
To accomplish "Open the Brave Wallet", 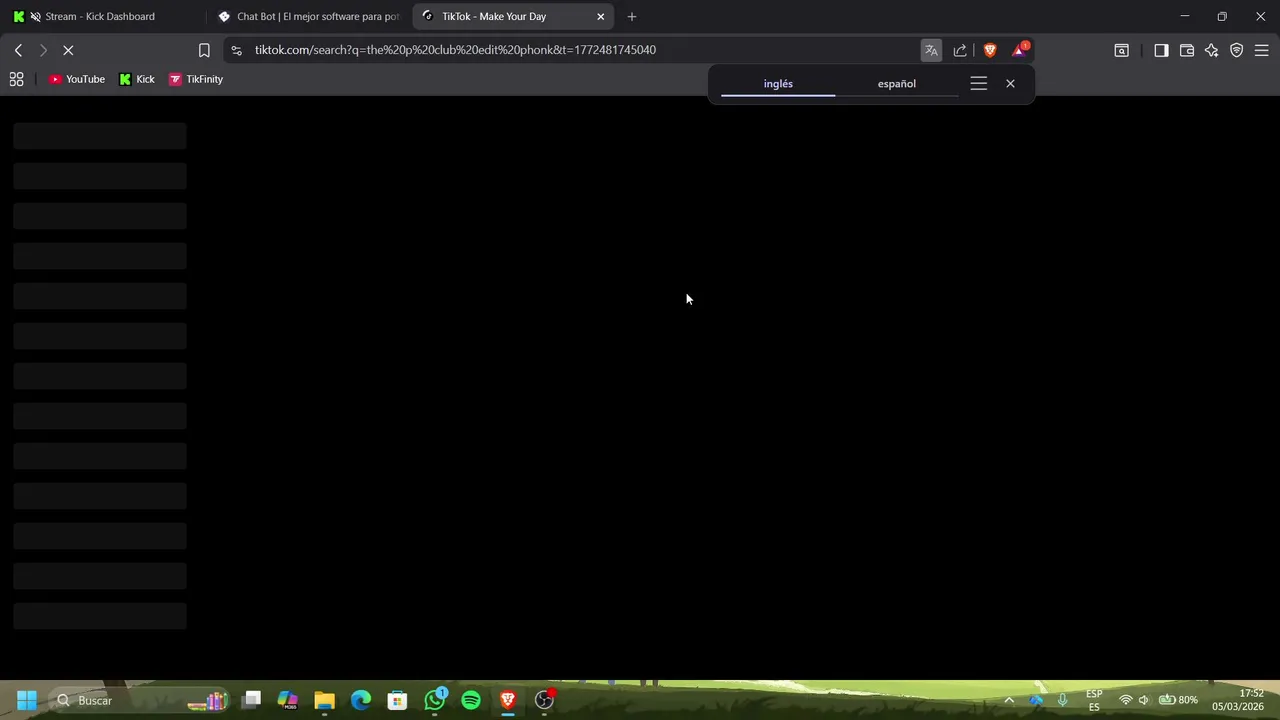I will (x=1187, y=50).
